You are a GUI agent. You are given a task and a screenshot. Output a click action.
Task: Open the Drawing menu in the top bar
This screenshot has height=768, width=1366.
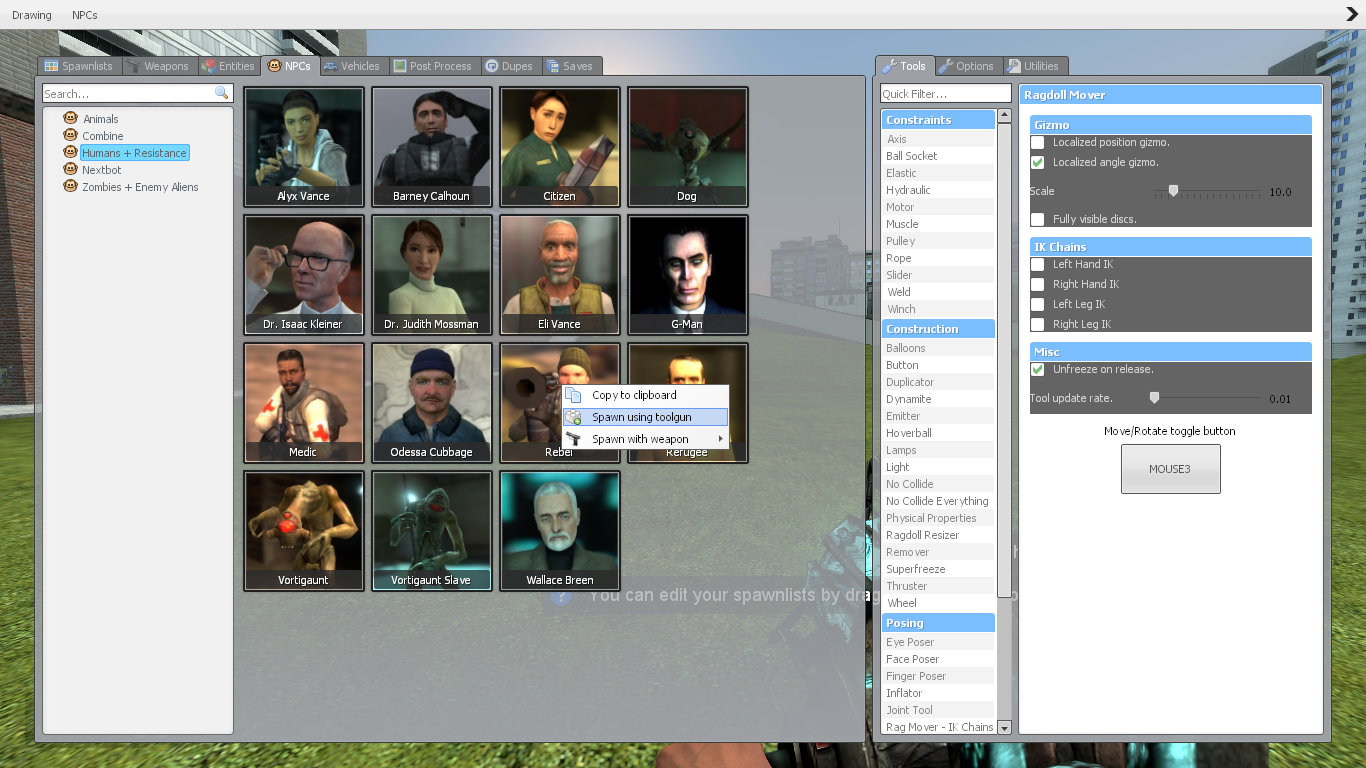(x=31, y=15)
